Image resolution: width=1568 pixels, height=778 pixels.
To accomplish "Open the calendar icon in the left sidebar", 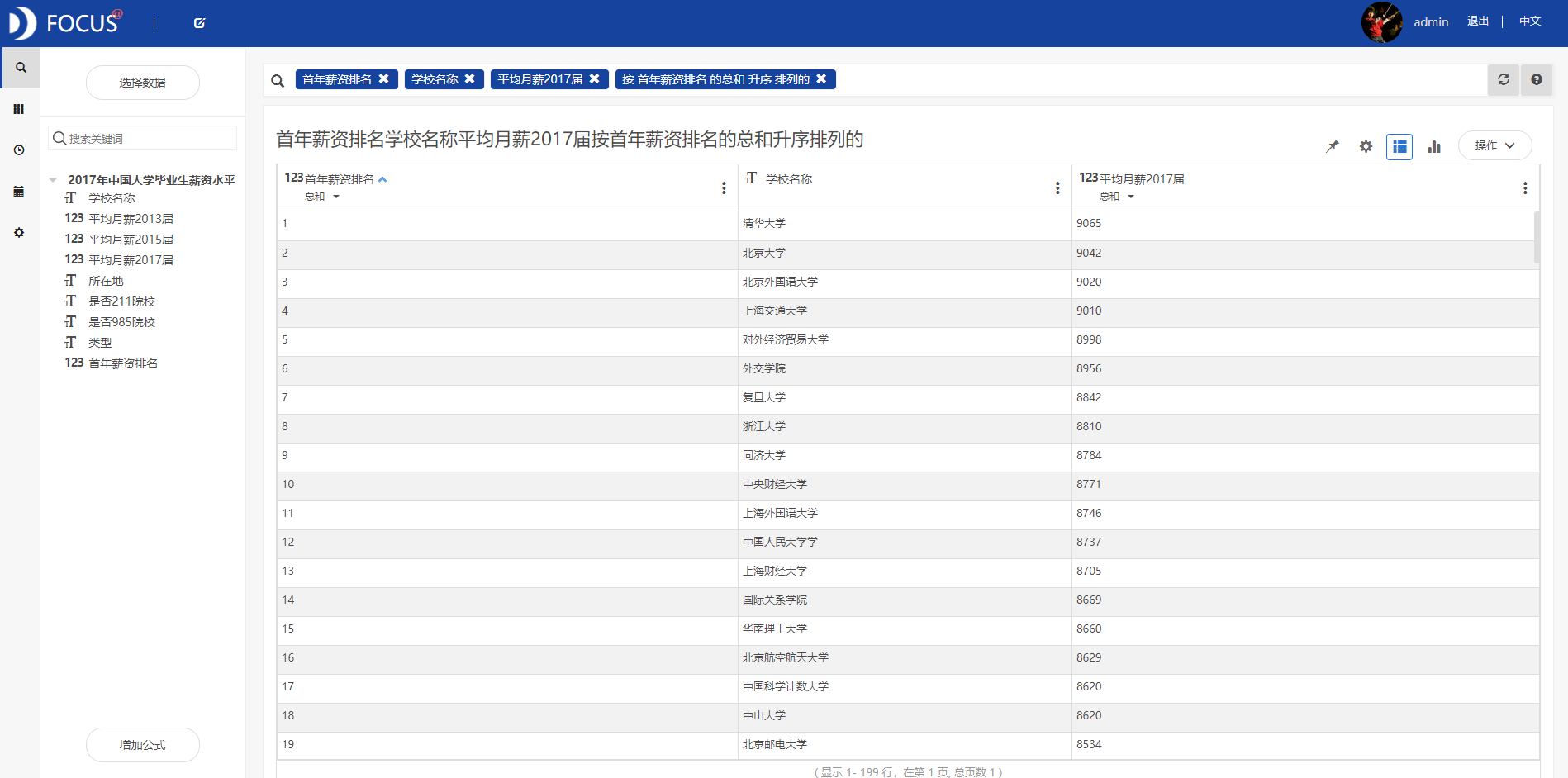I will point(18,191).
